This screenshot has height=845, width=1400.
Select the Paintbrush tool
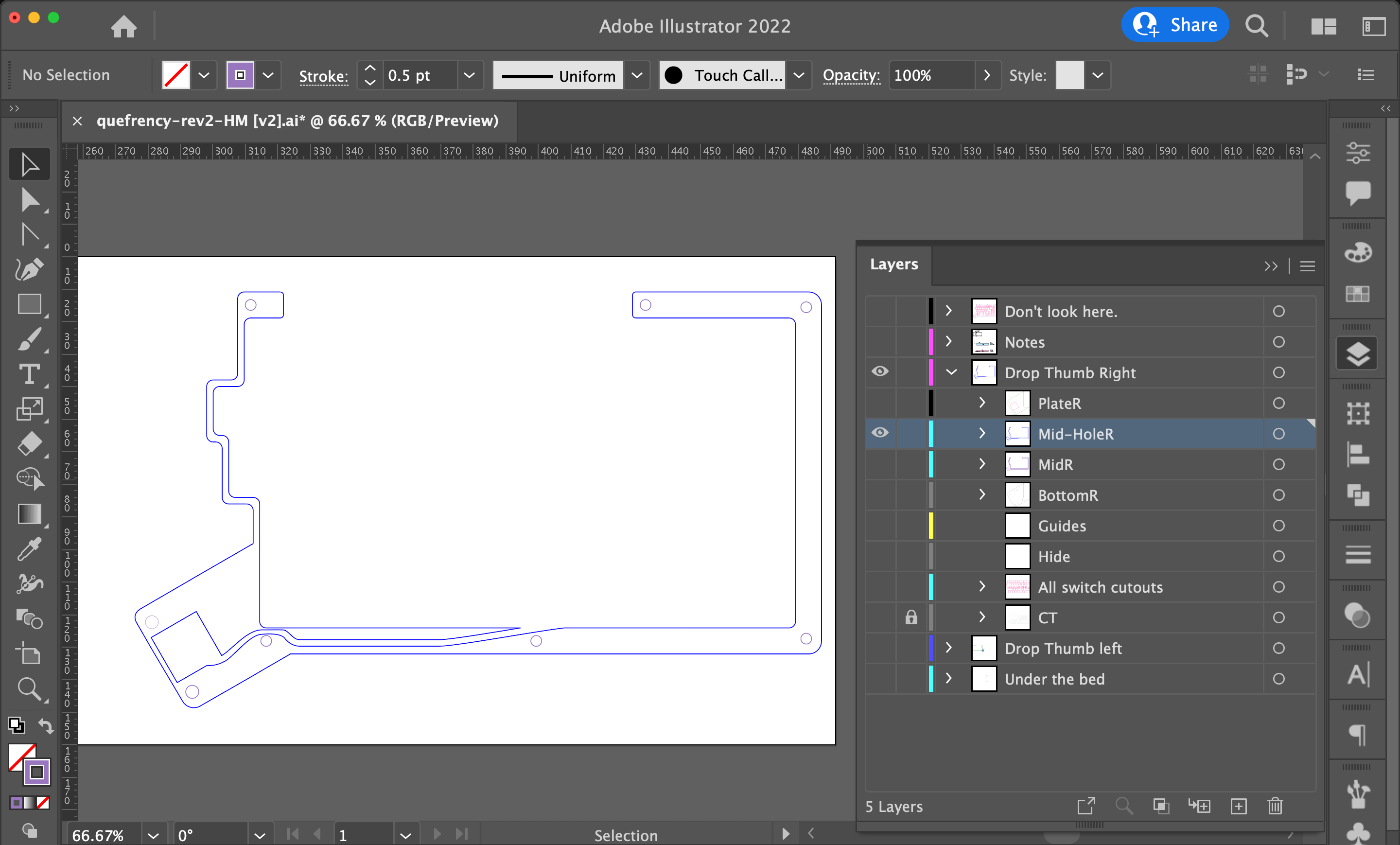click(29, 339)
